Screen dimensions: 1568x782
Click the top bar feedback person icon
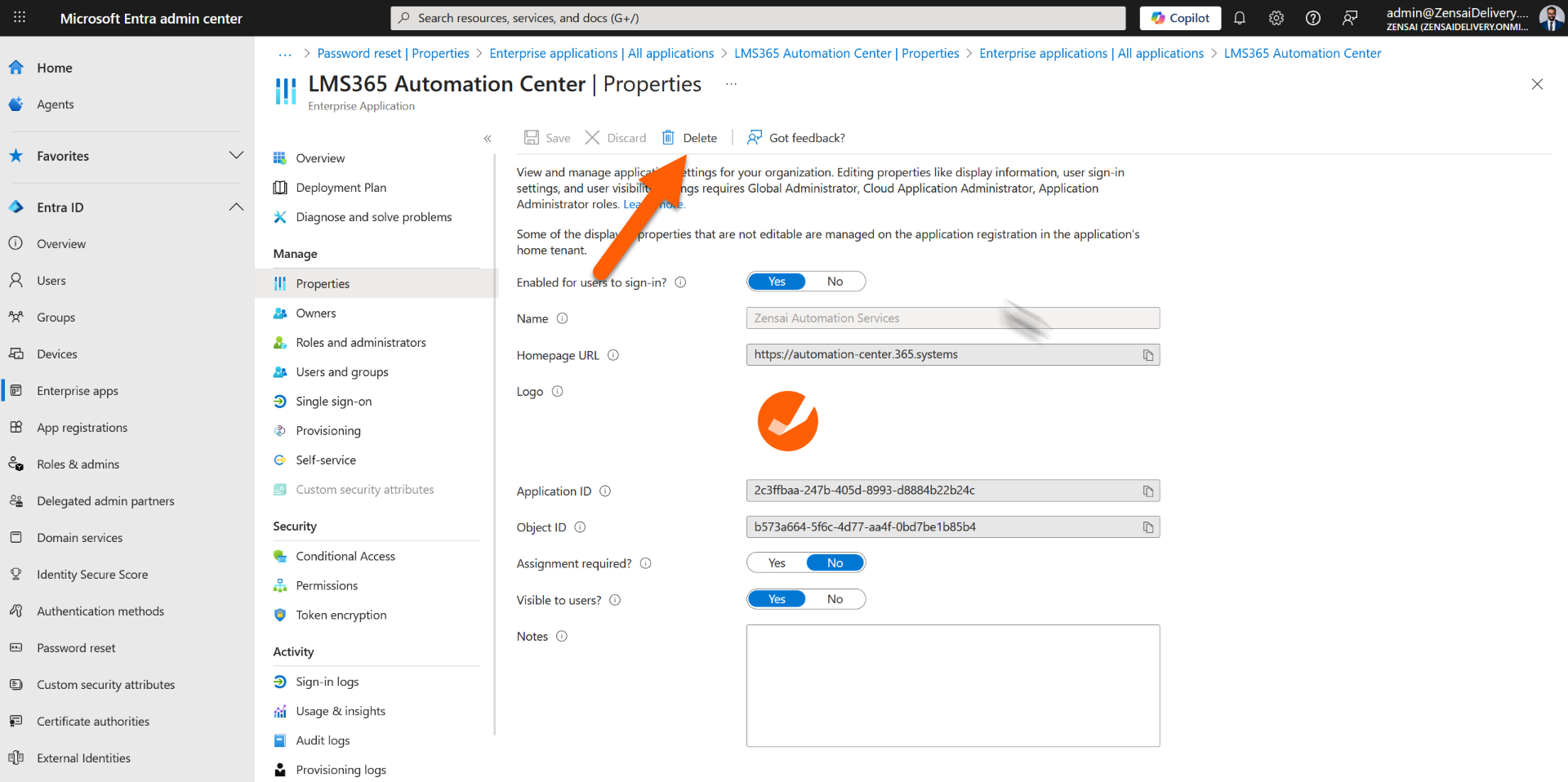(1350, 18)
